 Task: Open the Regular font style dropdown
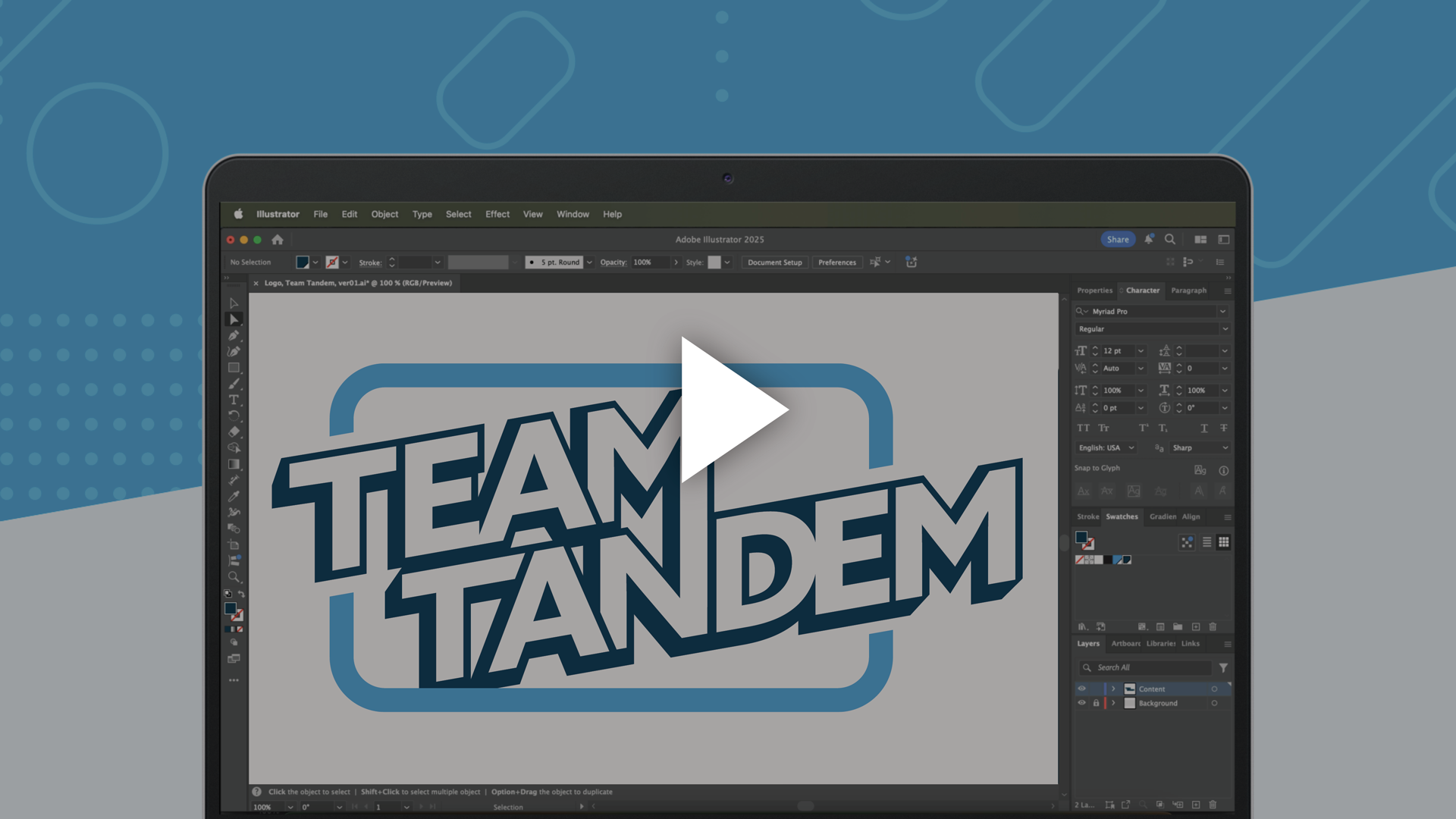tap(1225, 329)
